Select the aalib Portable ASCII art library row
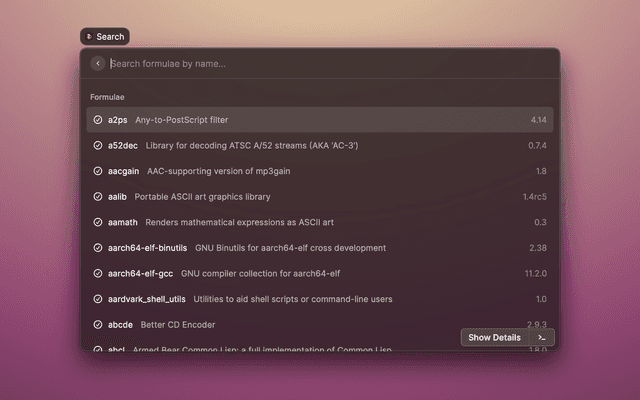Image resolution: width=640 pixels, height=400 pixels. 300,197
